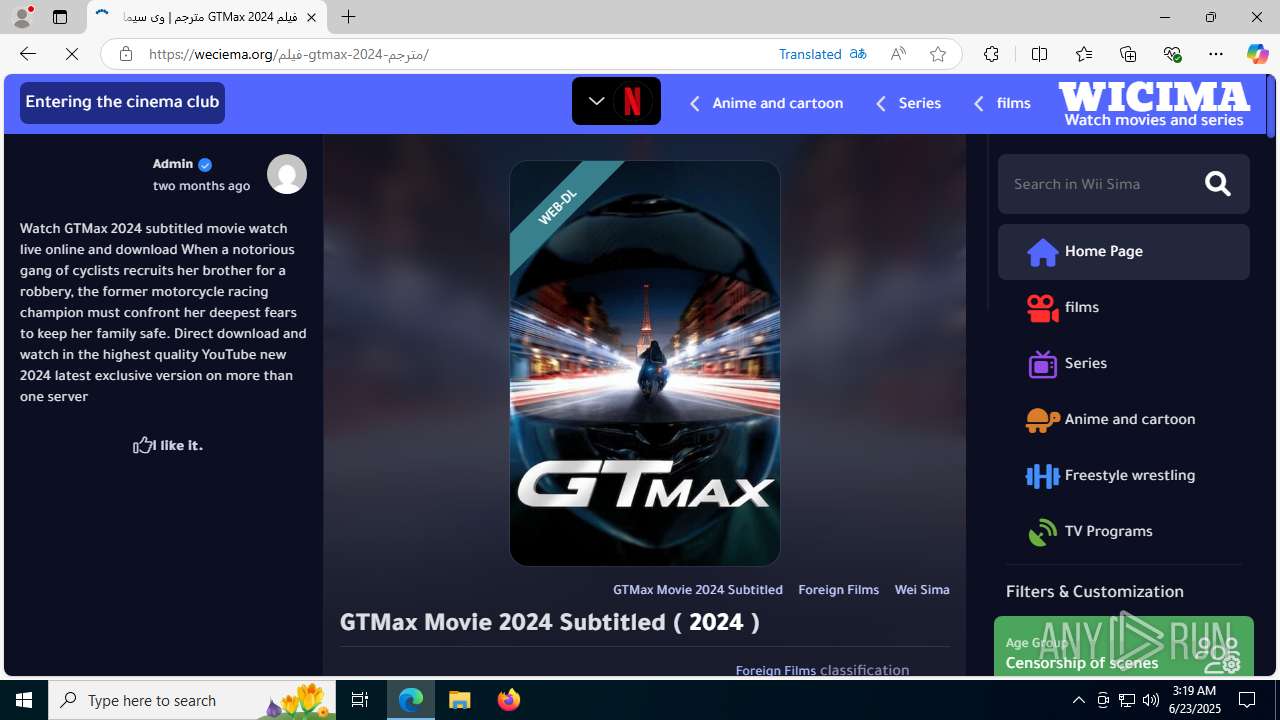
Task: View site information lock icon
Action: [x=125, y=54]
